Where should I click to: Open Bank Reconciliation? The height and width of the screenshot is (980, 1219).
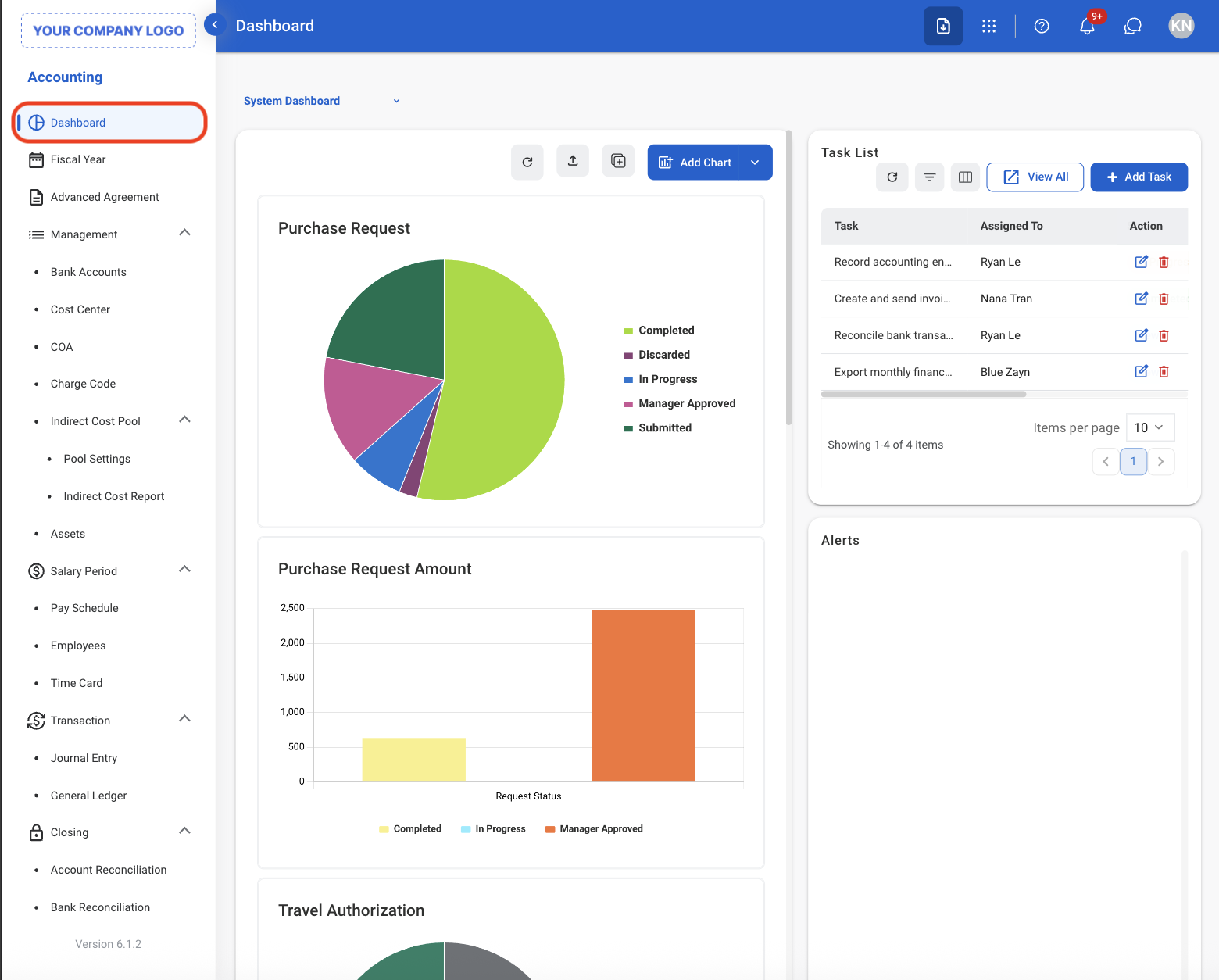click(101, 907)
